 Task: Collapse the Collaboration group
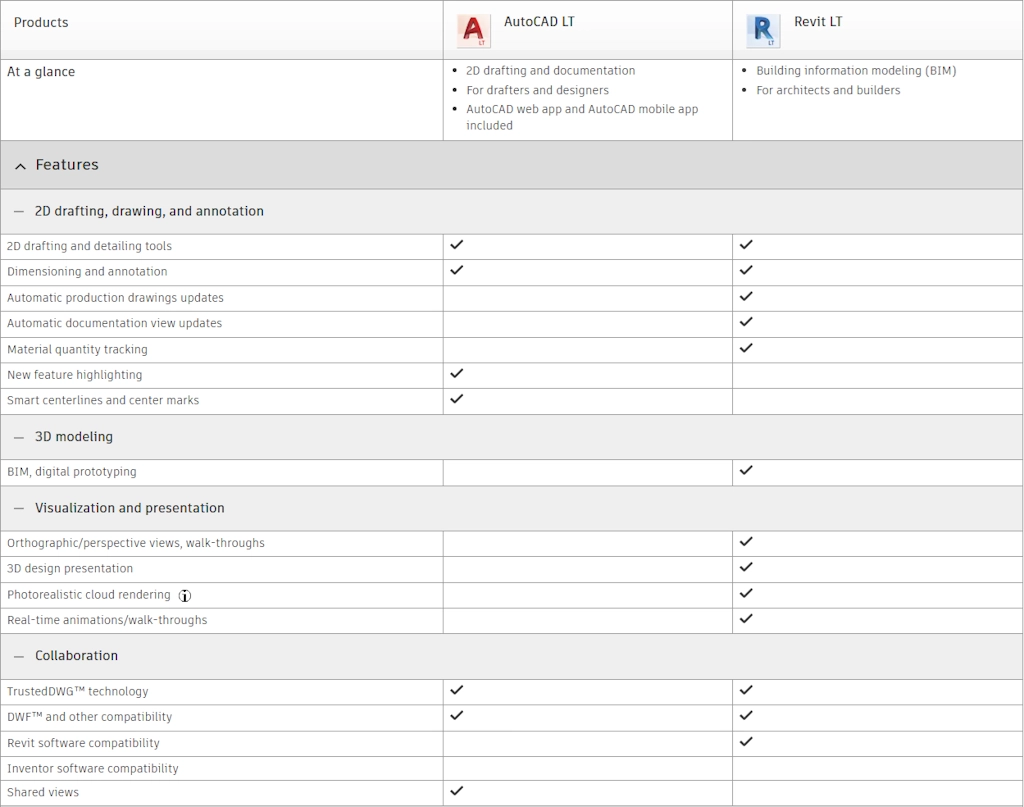coord(19,657)
